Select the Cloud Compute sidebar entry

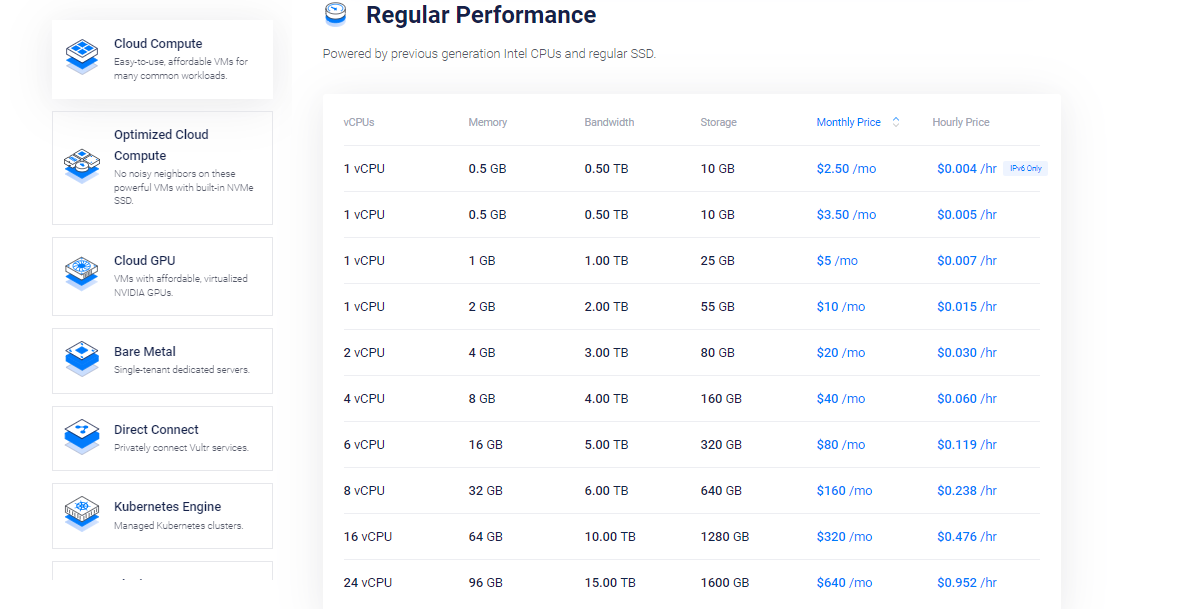coord(162,59)
